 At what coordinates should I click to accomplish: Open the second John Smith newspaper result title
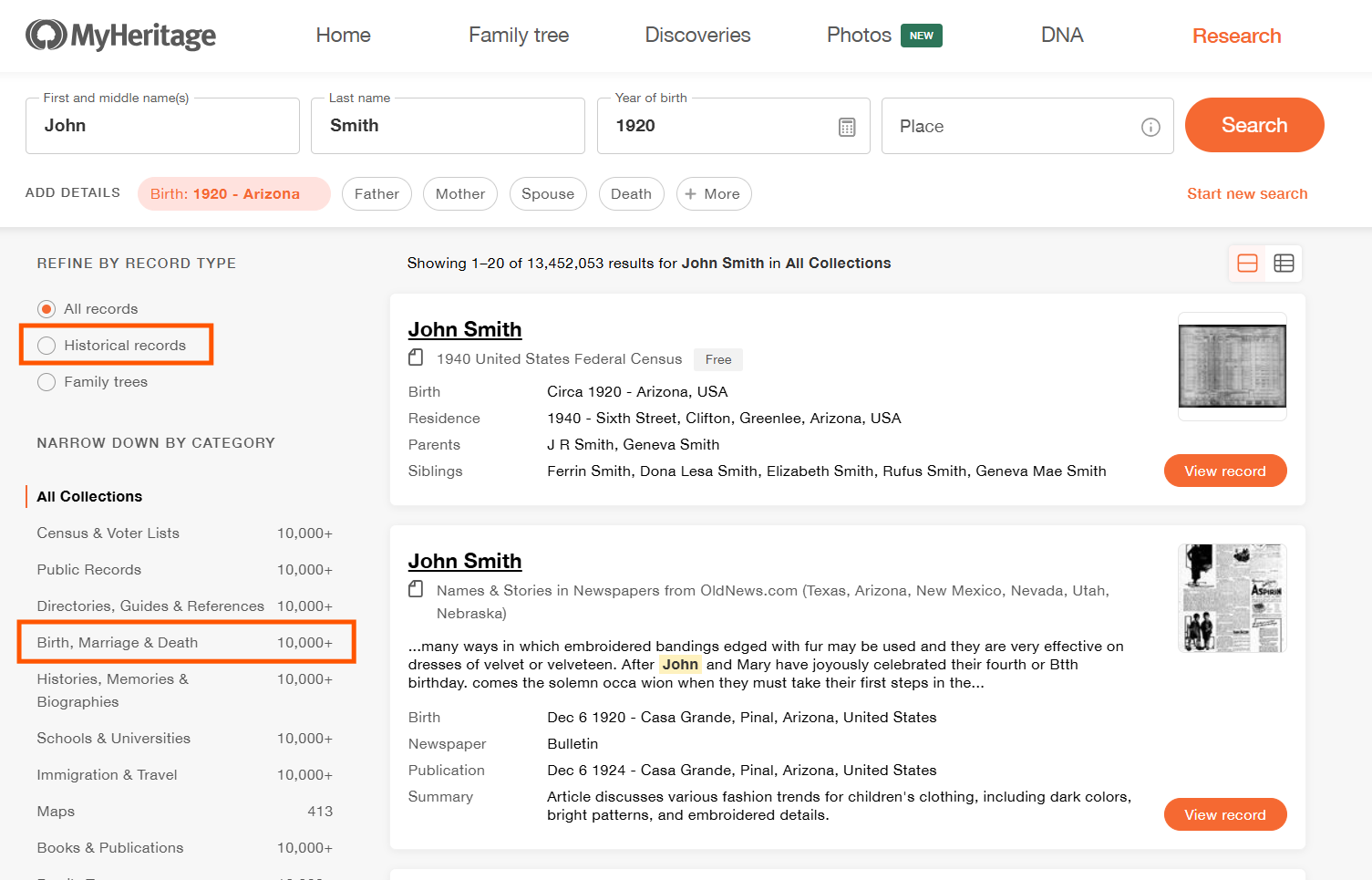465,561
